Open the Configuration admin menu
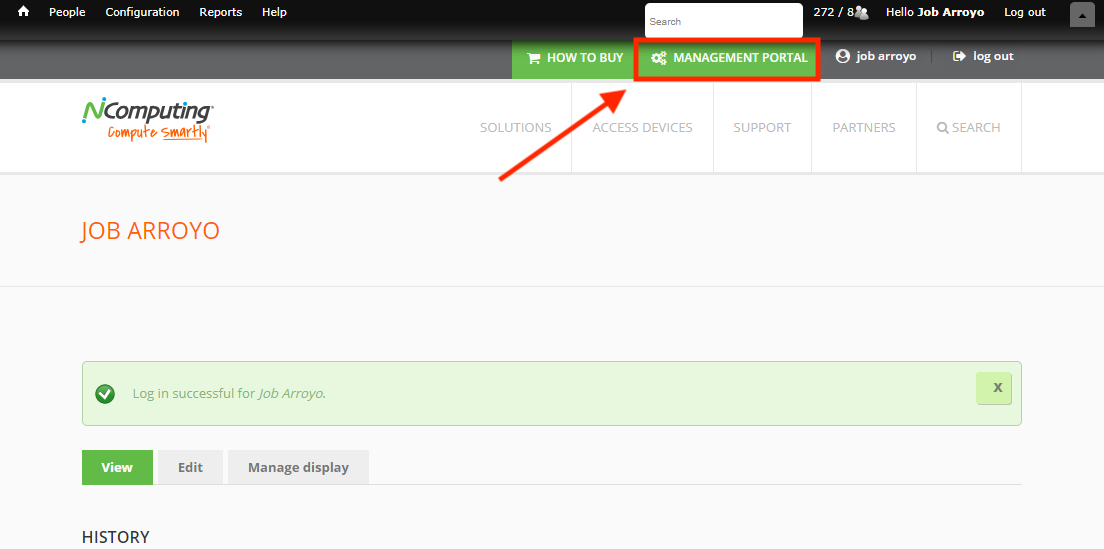1104x549 pixels. click(142, 12)
